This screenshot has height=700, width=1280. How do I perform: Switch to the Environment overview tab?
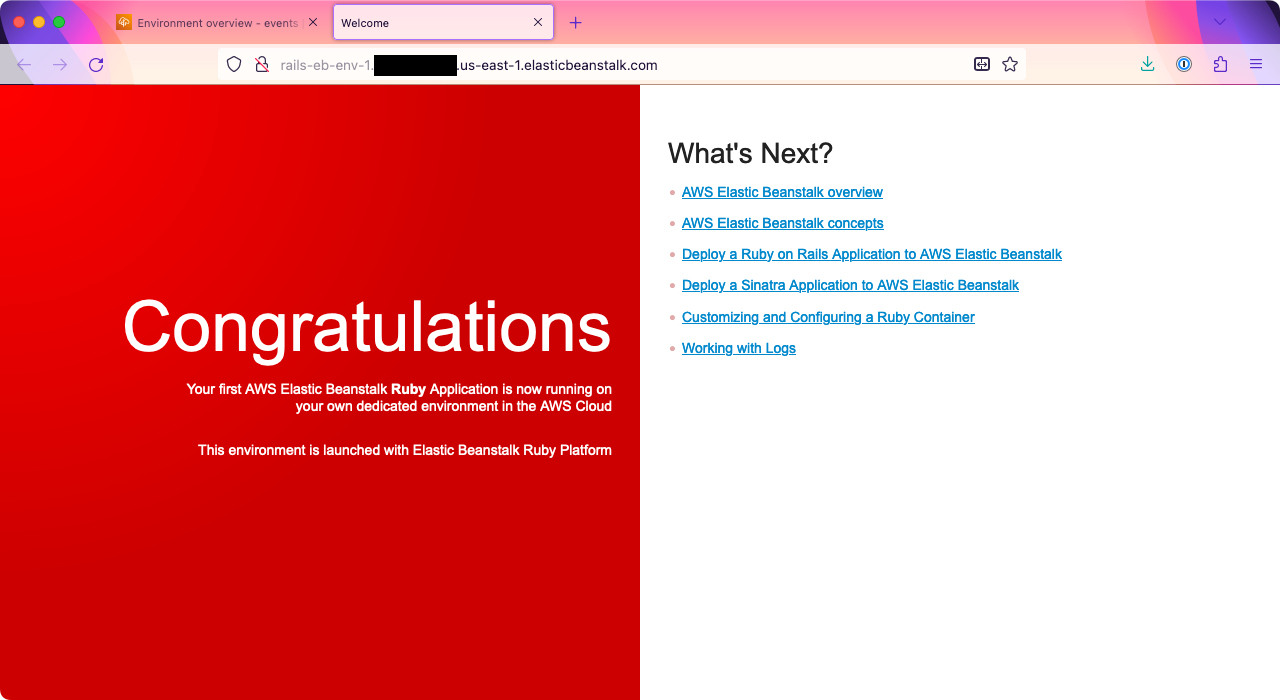219,22
